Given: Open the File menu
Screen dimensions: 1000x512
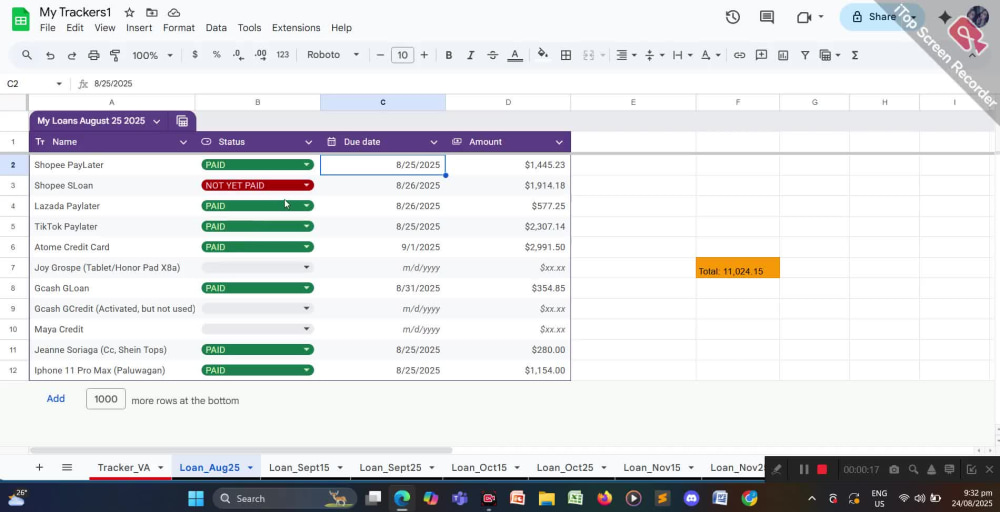Looking at the screenshot, I should coord(47,28).
